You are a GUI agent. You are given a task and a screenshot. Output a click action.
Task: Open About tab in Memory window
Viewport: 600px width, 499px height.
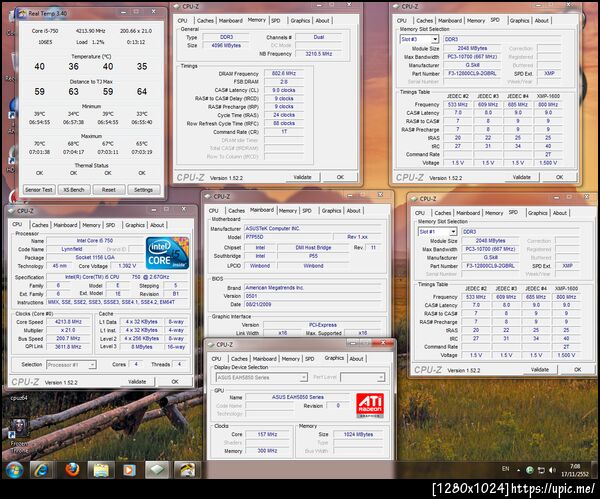(322, 21)
